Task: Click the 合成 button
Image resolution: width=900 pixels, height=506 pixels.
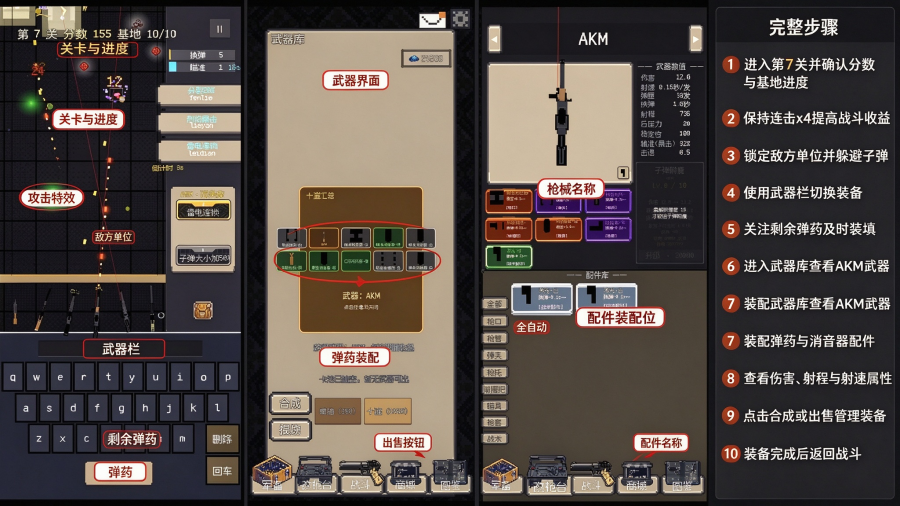Action: (290, 404)
